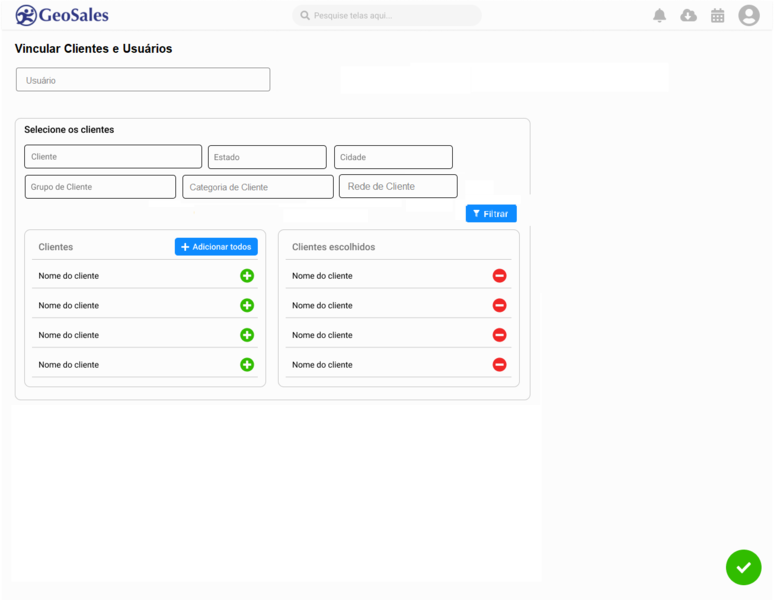Image resolution: width=774 pixels, height=600 pixels.
Task: Remove the first chosen client
Action: [x=500, y=276]
